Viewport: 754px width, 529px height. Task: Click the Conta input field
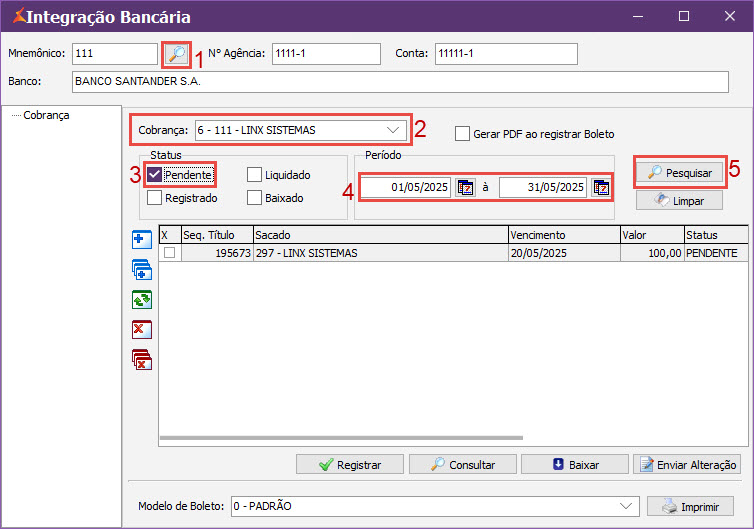pyautogui.click(x=506, y=54)
